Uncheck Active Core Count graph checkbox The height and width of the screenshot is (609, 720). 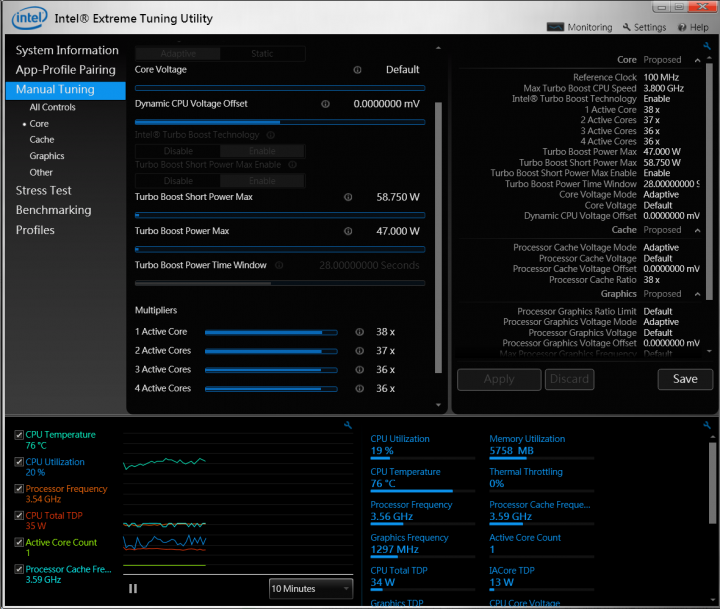[x=19, y=542]
